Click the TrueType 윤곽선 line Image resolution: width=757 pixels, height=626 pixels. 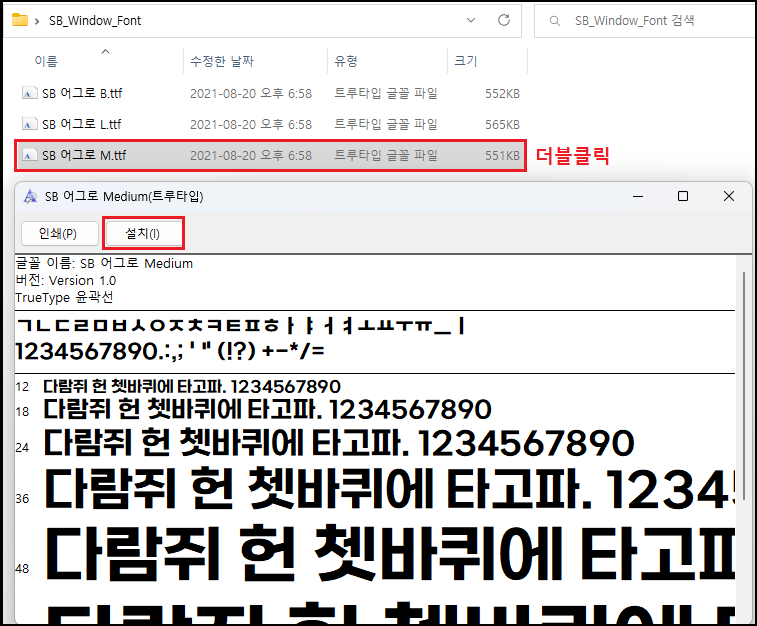(64, 297)
